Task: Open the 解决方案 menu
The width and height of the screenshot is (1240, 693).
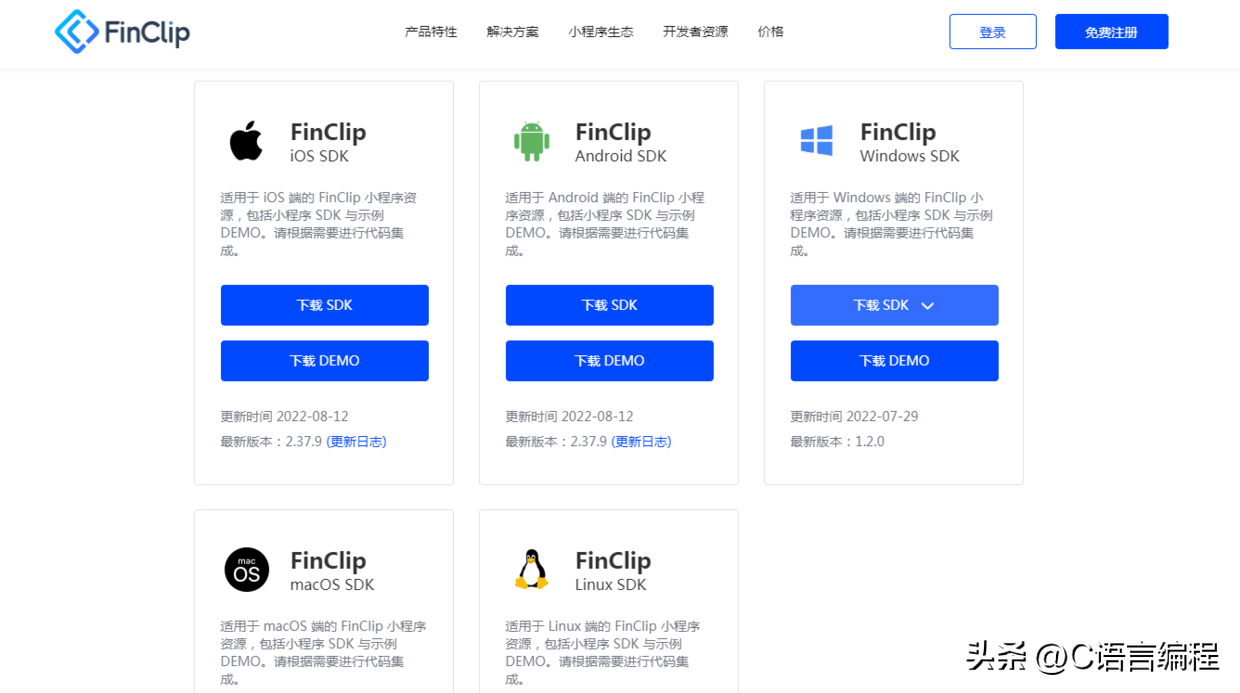Action: (513, 32)
